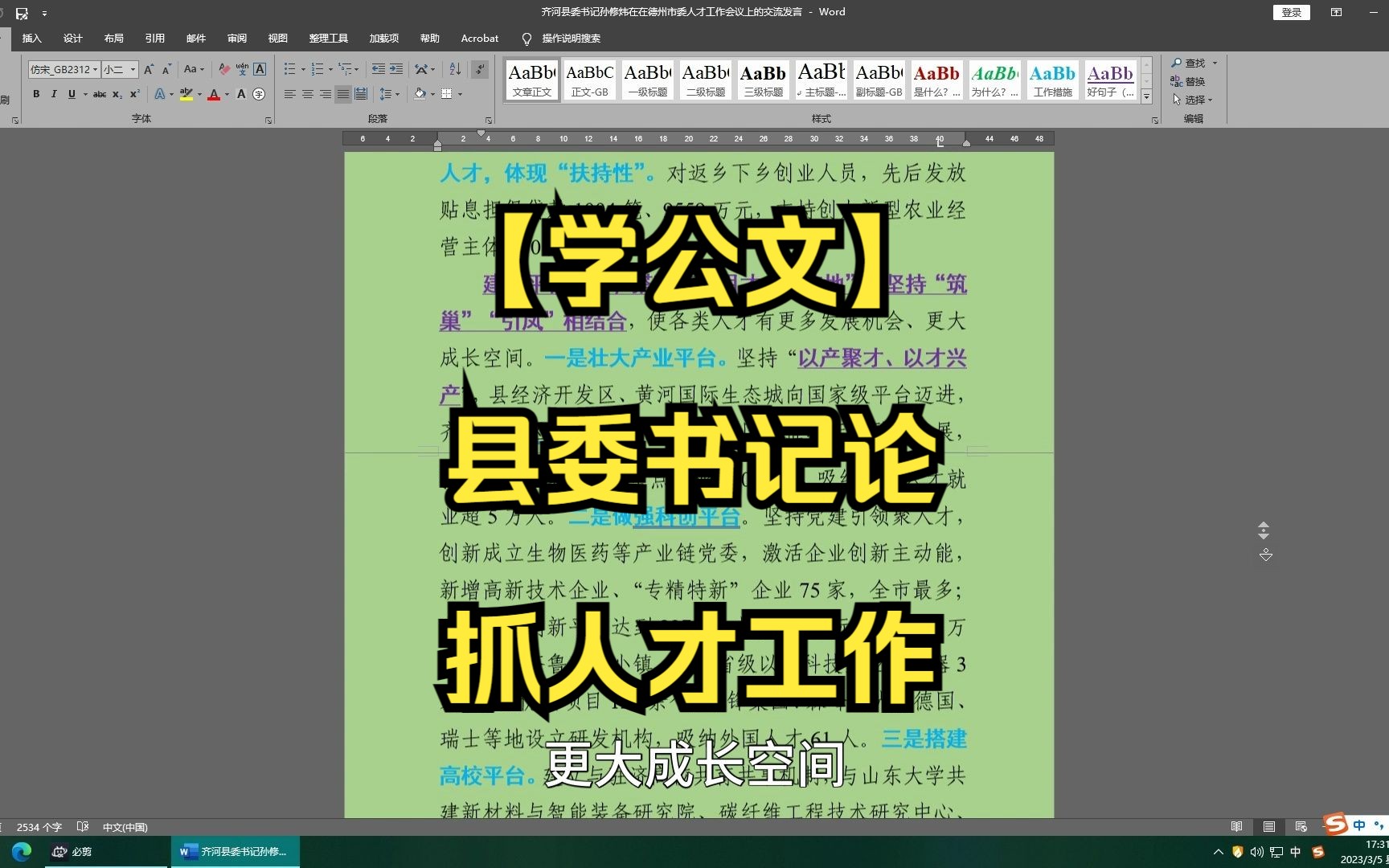Click spelling check icon in status bar
Screen dimensions: 1389x868
[82, 826]
